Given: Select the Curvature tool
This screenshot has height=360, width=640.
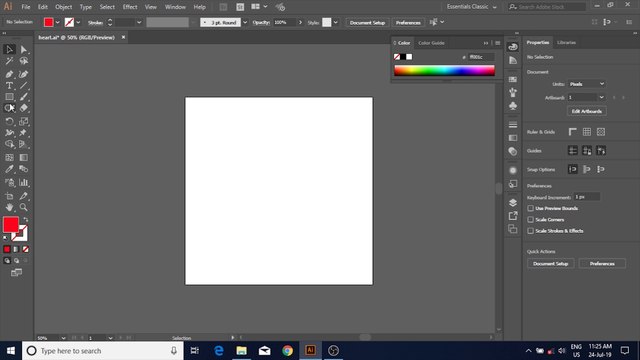Looking at the screenshot, I should (x=24, y=74).
